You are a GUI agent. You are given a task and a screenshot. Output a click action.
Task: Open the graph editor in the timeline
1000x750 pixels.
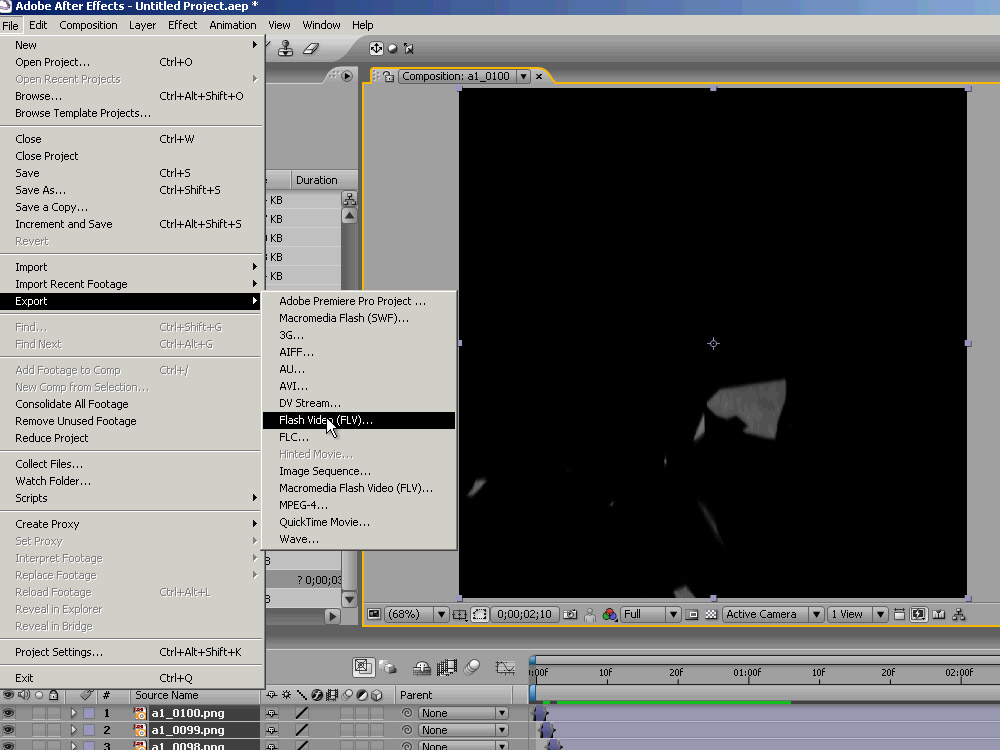505,667
